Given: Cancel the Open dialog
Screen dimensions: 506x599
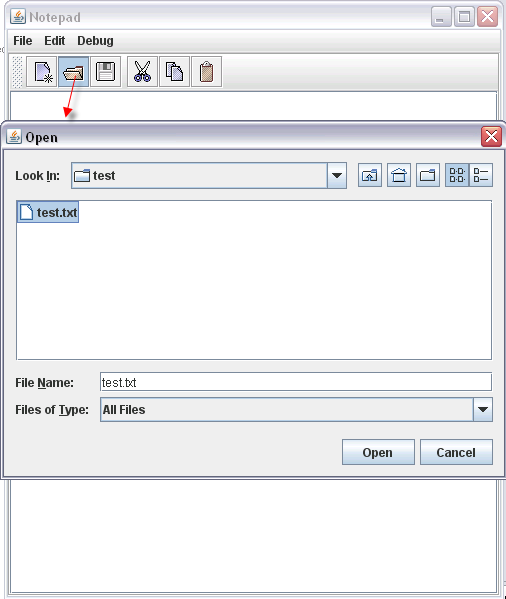Looking at the screenshot, I should pyautogui.click(x=456, y=452).
